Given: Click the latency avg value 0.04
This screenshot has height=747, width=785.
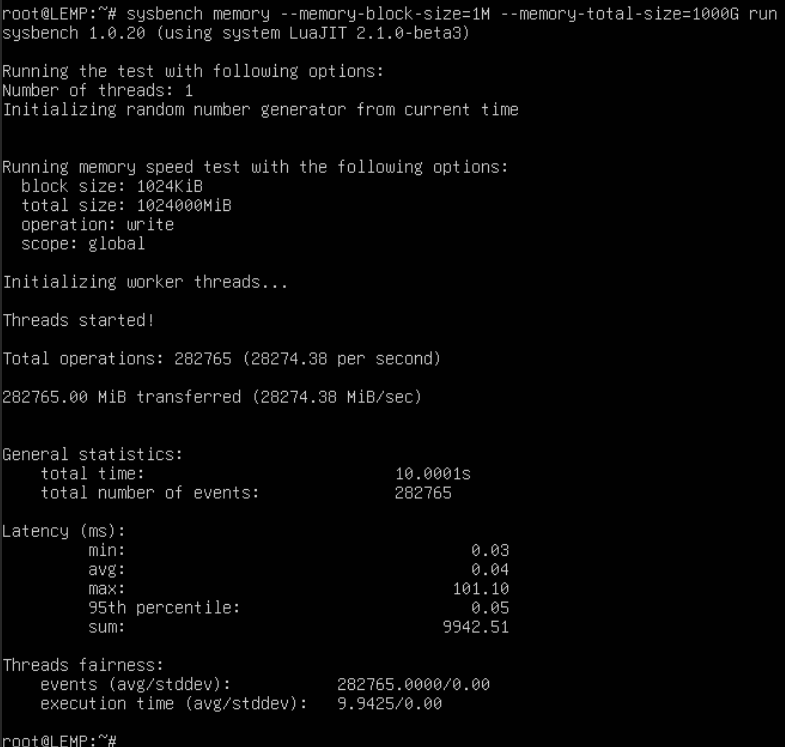Looking at the screenshot, I should [x=490, y=570].
